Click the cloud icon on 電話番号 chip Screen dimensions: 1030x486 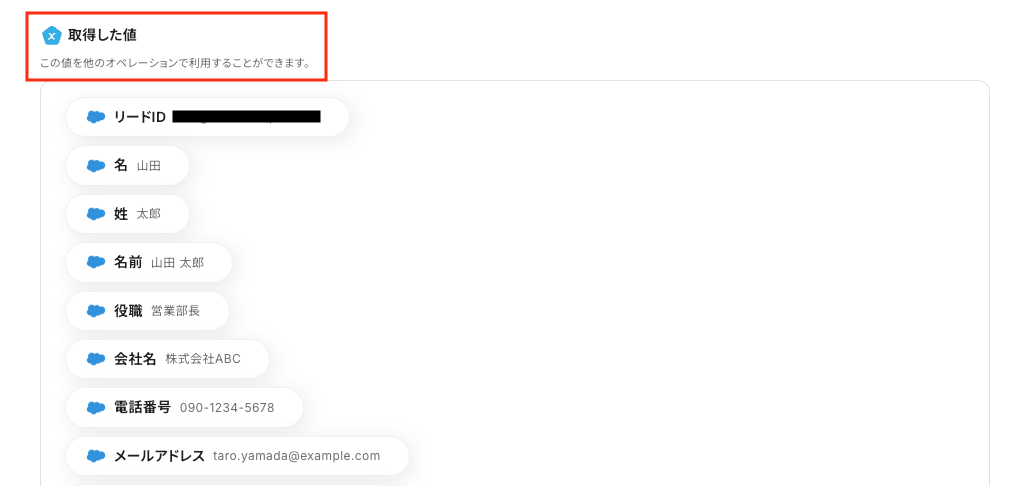click(96, 407)
